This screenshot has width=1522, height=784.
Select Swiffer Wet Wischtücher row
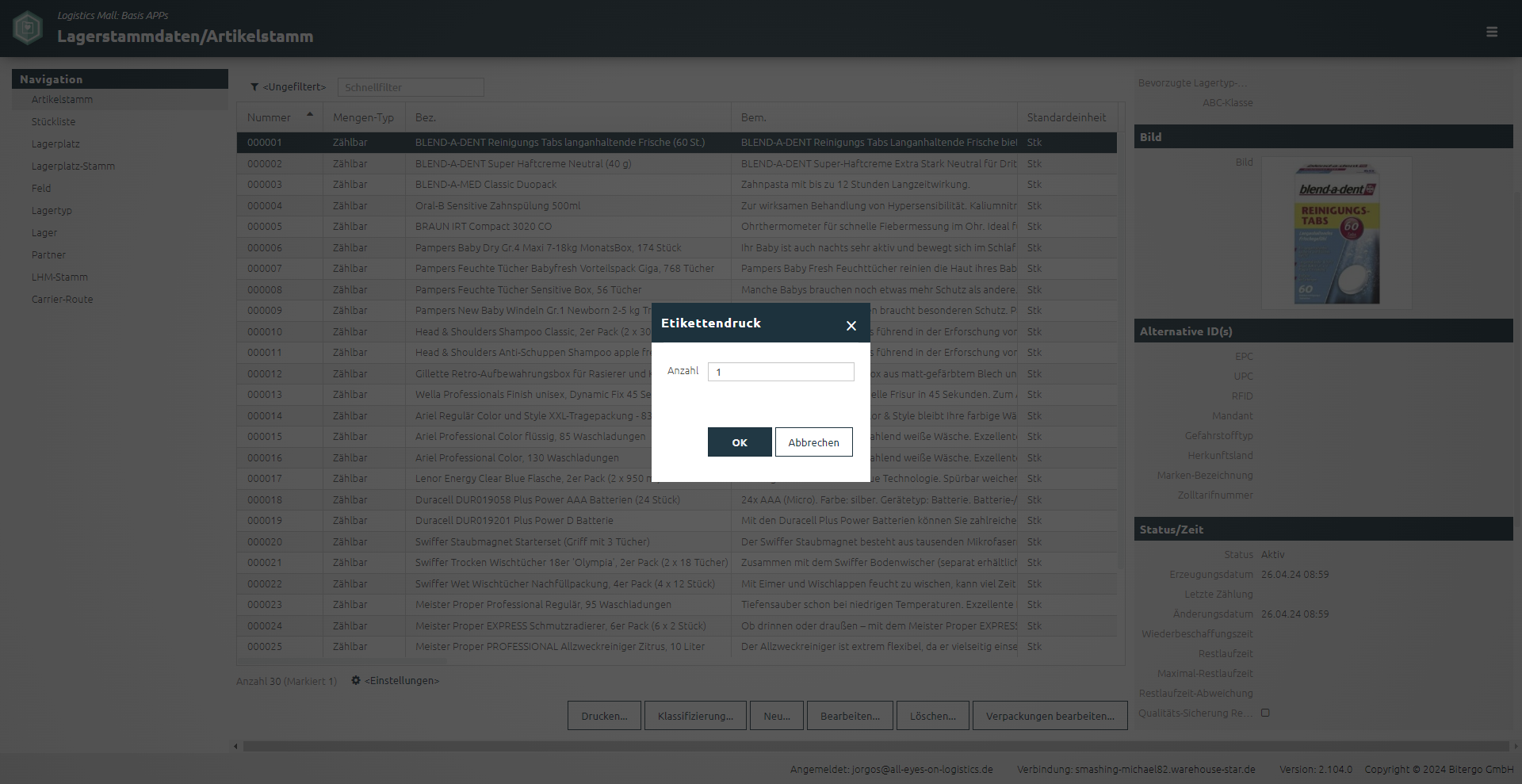click(677, 584)
